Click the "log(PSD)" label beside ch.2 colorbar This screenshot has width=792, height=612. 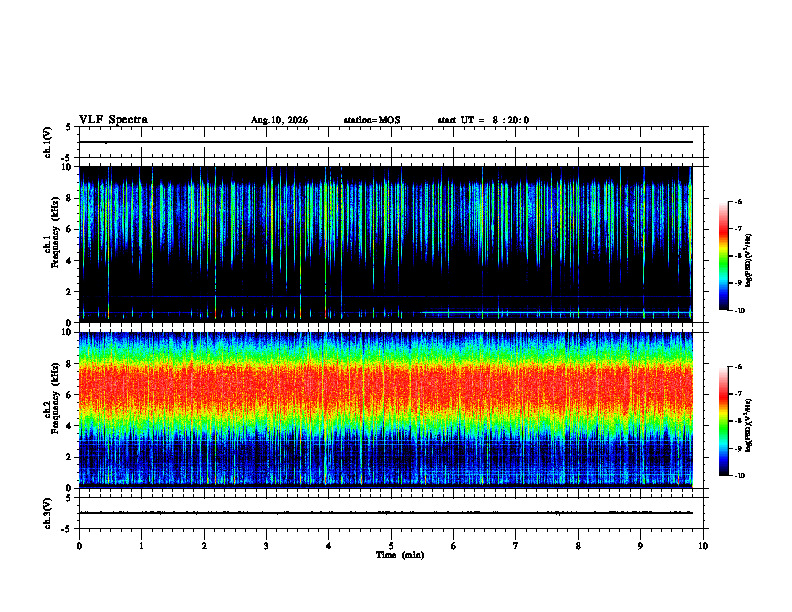[x=749, y=425]
